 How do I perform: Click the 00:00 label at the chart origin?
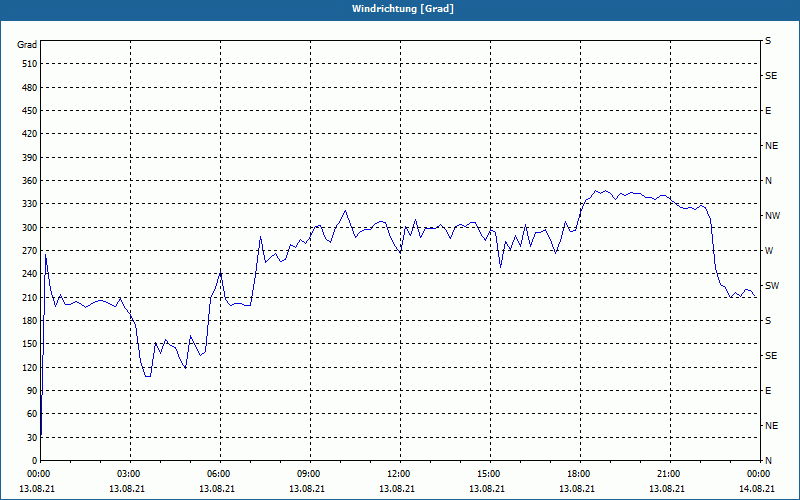40,474
